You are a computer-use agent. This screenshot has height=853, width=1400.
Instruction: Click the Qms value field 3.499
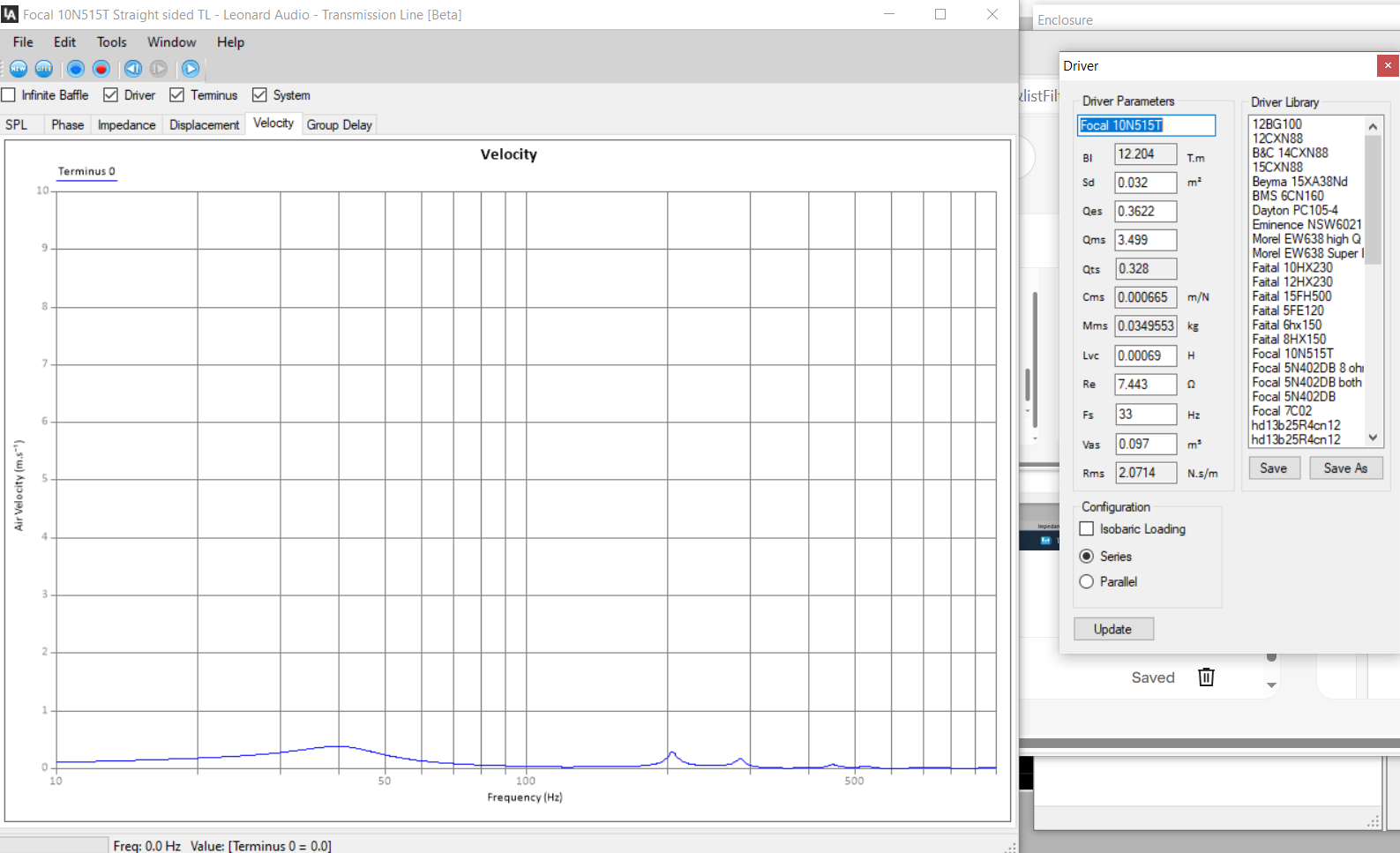[1145, 240]
